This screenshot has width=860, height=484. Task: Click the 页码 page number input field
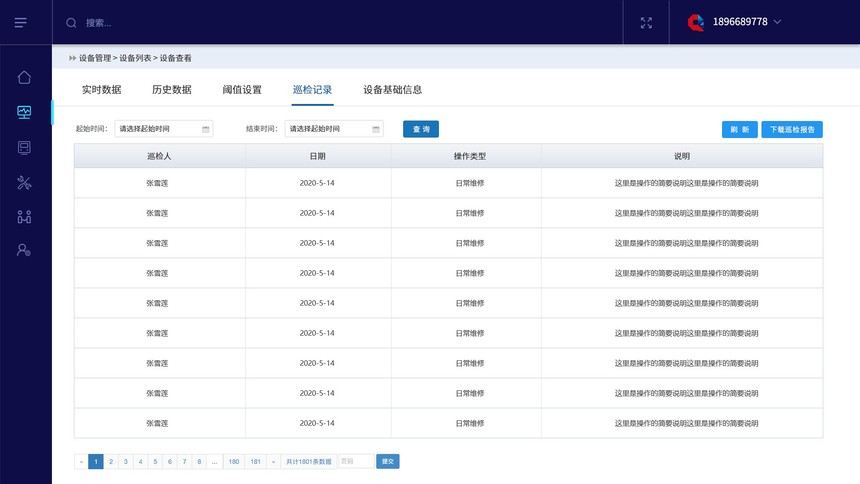pos(355,461)
